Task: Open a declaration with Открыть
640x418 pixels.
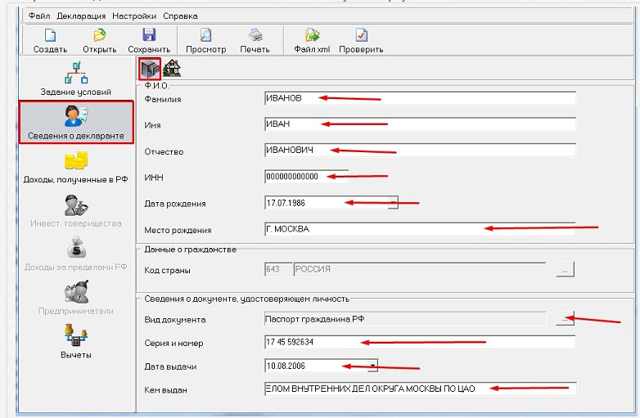Action: [x=100, y=36]
